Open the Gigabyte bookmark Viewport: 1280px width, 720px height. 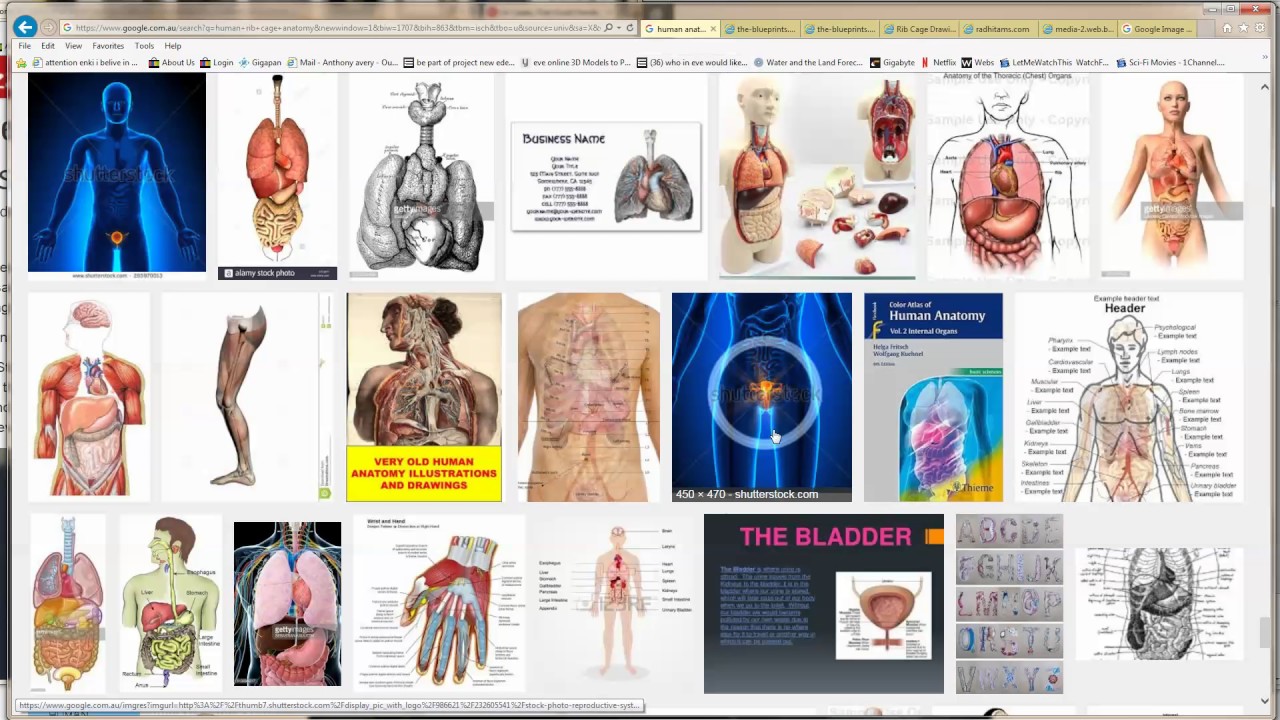click(x=892, y=62)
